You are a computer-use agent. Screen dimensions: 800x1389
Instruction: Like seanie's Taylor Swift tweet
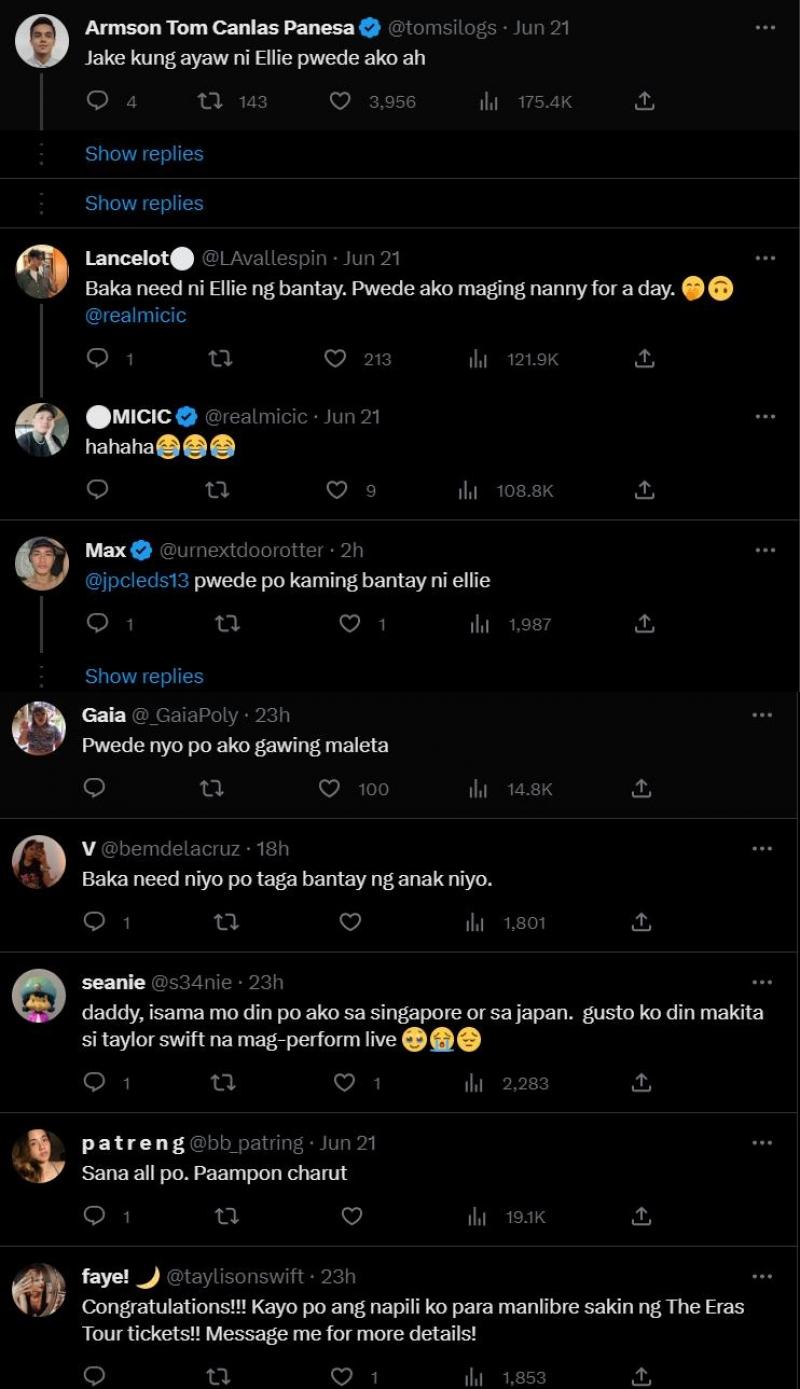click(x=345, y=1083)
